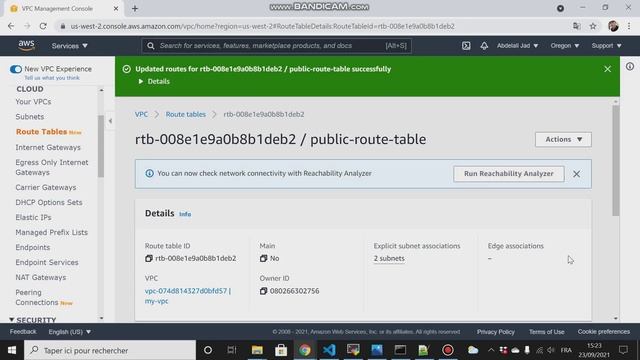Open the Privacy Policy footer link
640x360 pixels.
point(496,332)
